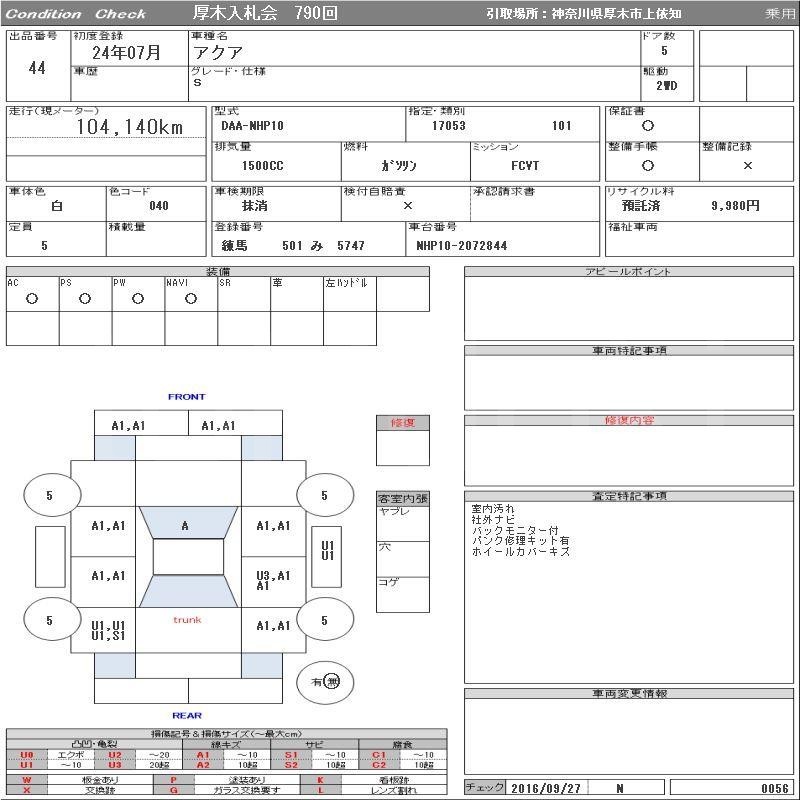Click the inspection expiry value '抹消'
The height and width of the screenshot is (800, 800).
click(x=255, y=206)
